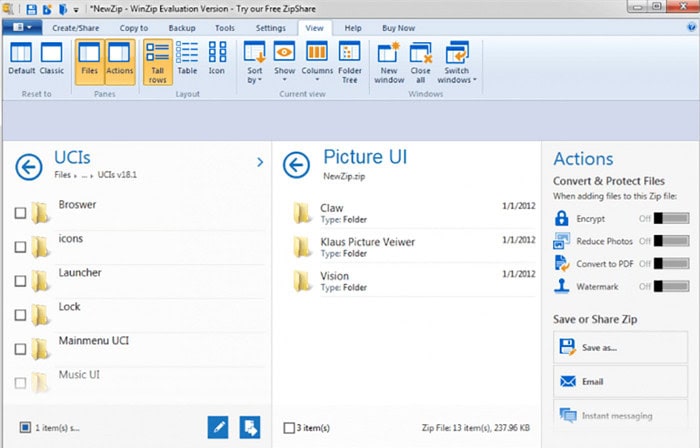Click the Vision folder icon

pos(302,280)
